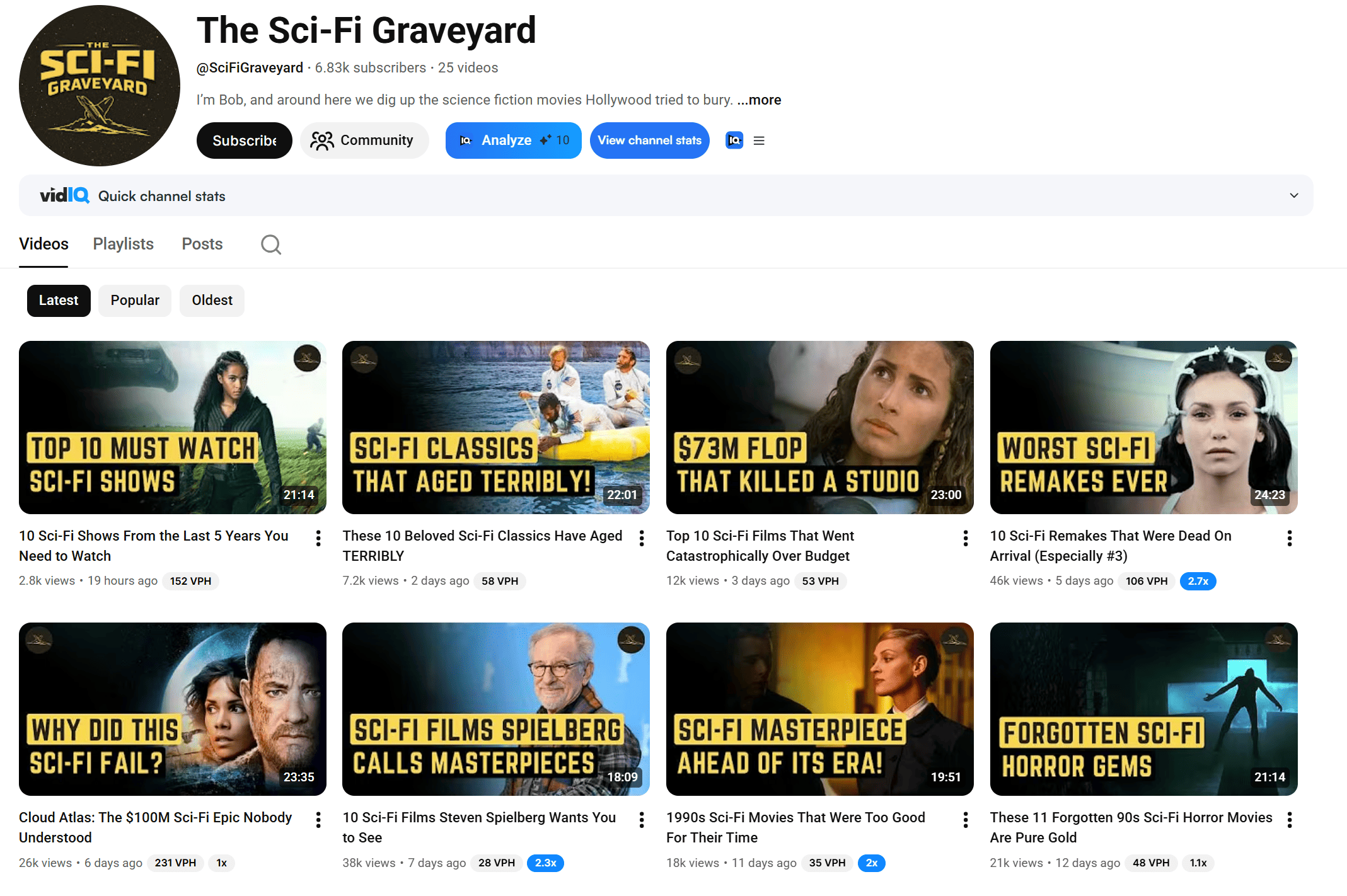The image size is (1347, 896).
Task: Click the 2.7x outlier score badge
Action: click(x=1198, y=581)
